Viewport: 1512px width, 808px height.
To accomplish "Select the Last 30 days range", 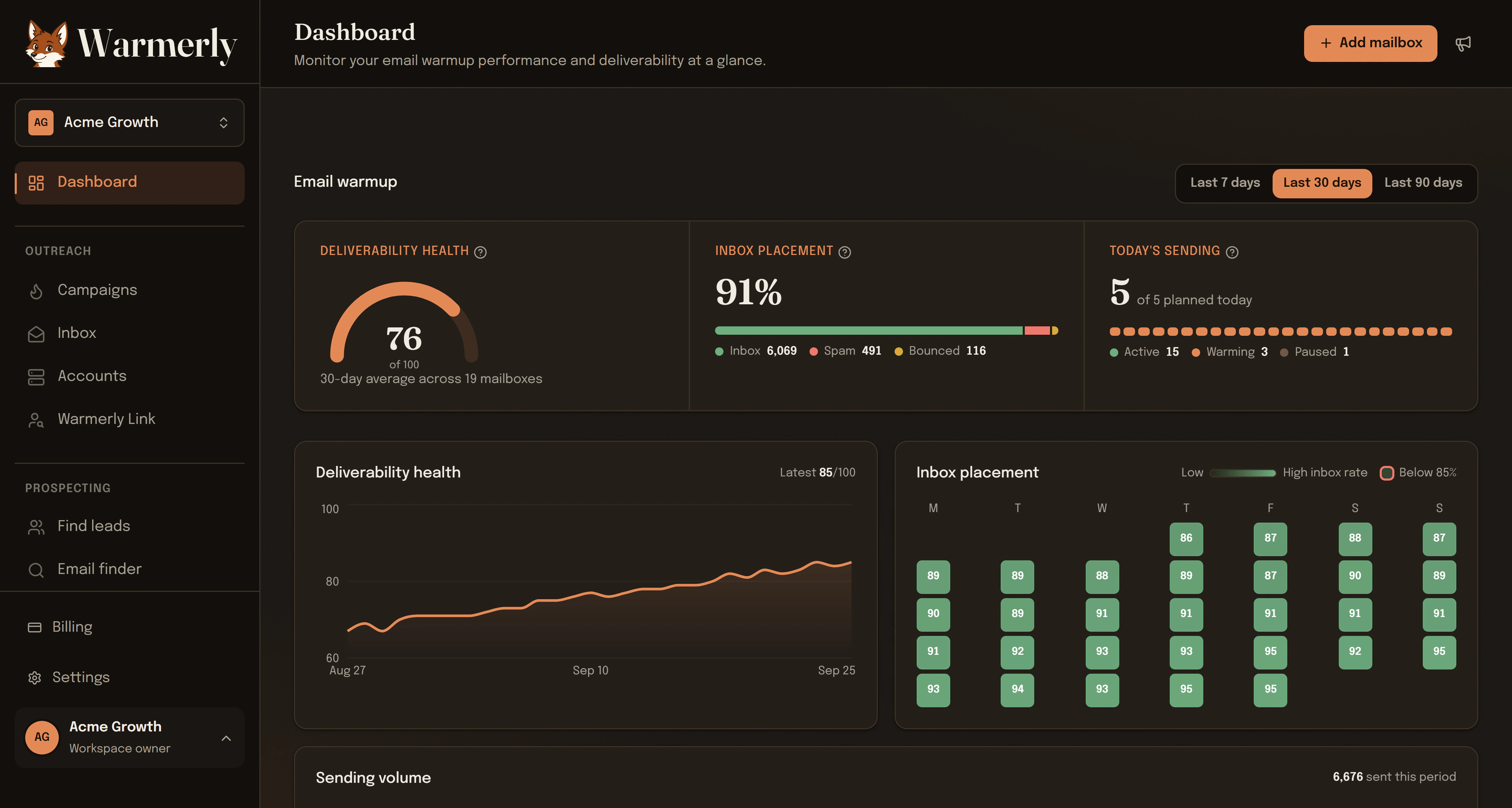I will click(x=1322, y=183).
